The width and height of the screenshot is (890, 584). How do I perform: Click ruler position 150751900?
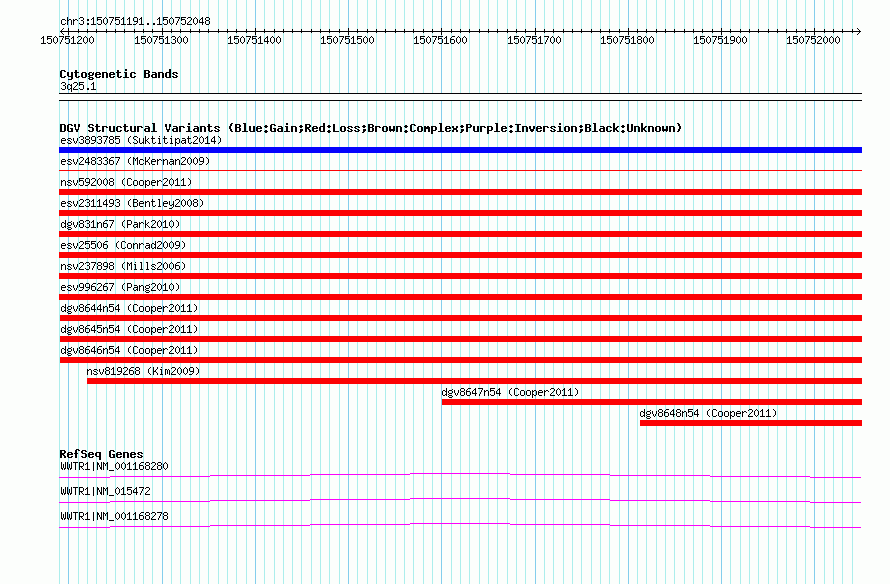(x=720, y=40)
